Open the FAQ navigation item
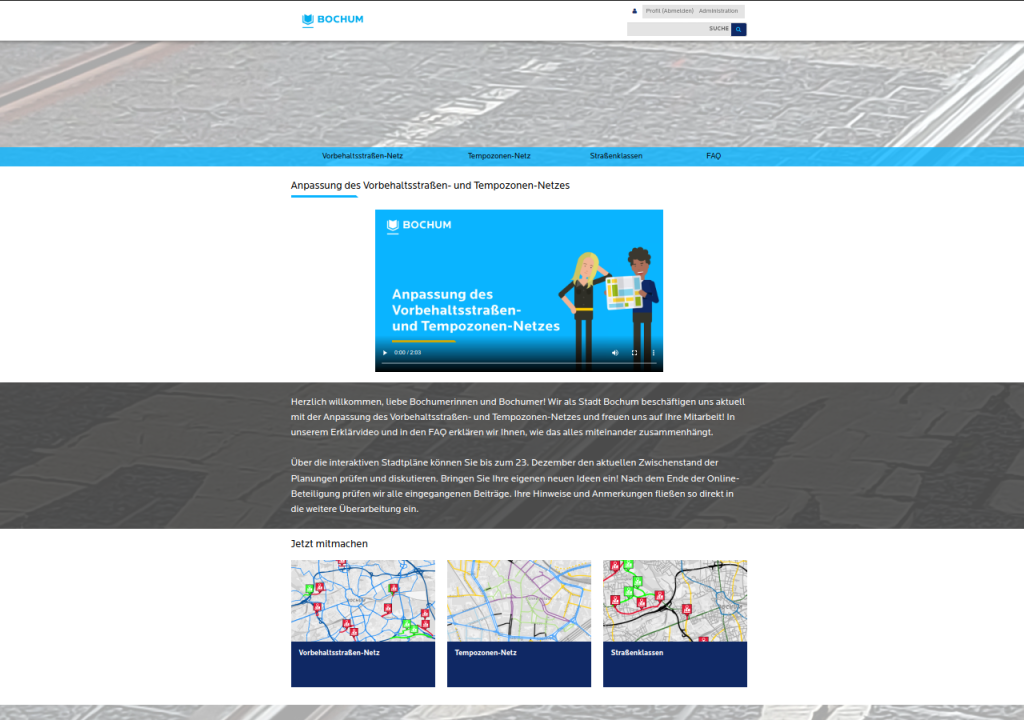1024x720 pixels. pos(714,156)
